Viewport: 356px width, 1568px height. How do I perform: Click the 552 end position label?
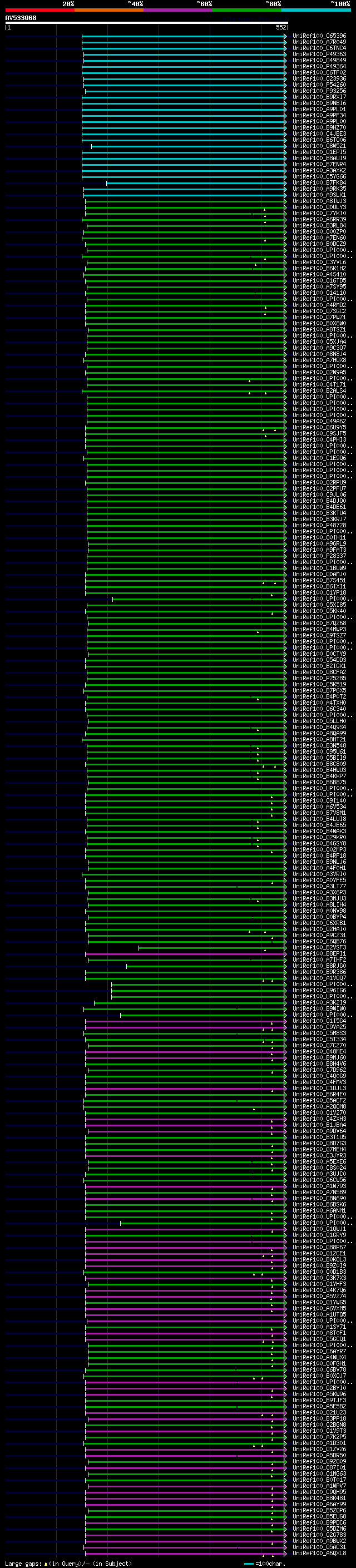[x=281, y=27]
